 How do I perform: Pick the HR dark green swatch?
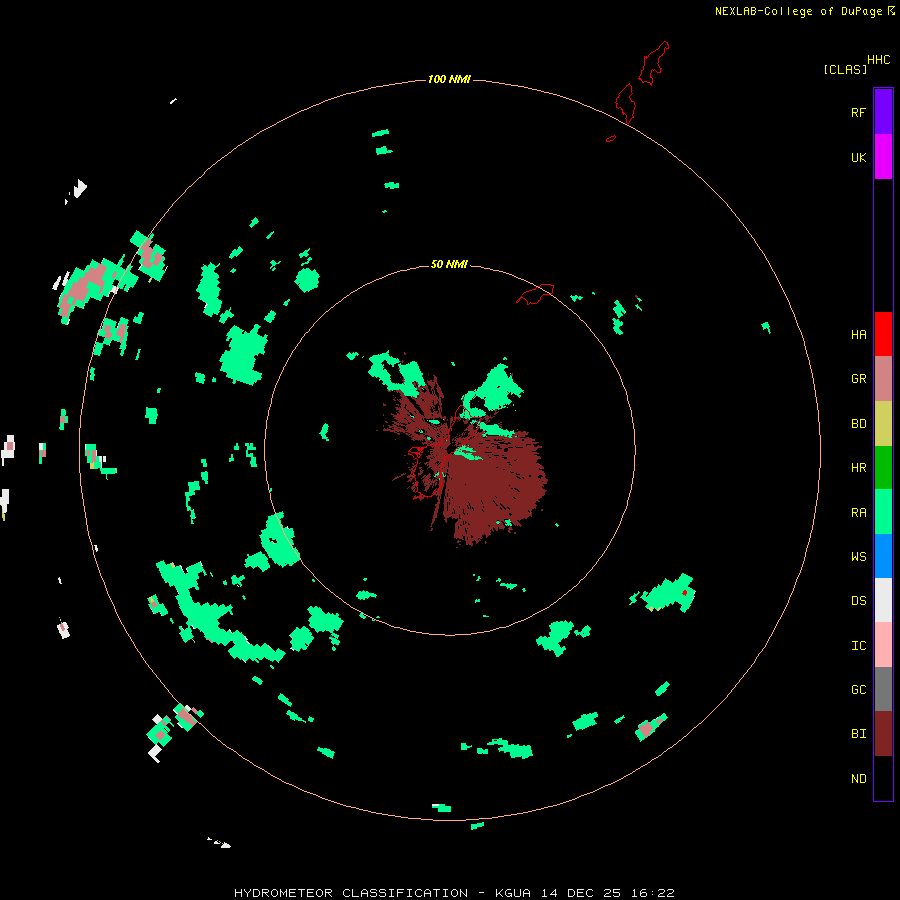pos(883,468)
